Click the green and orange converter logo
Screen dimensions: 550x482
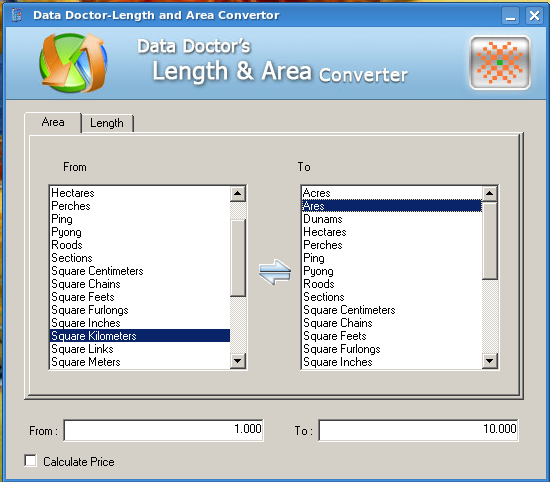click(73, 62)
